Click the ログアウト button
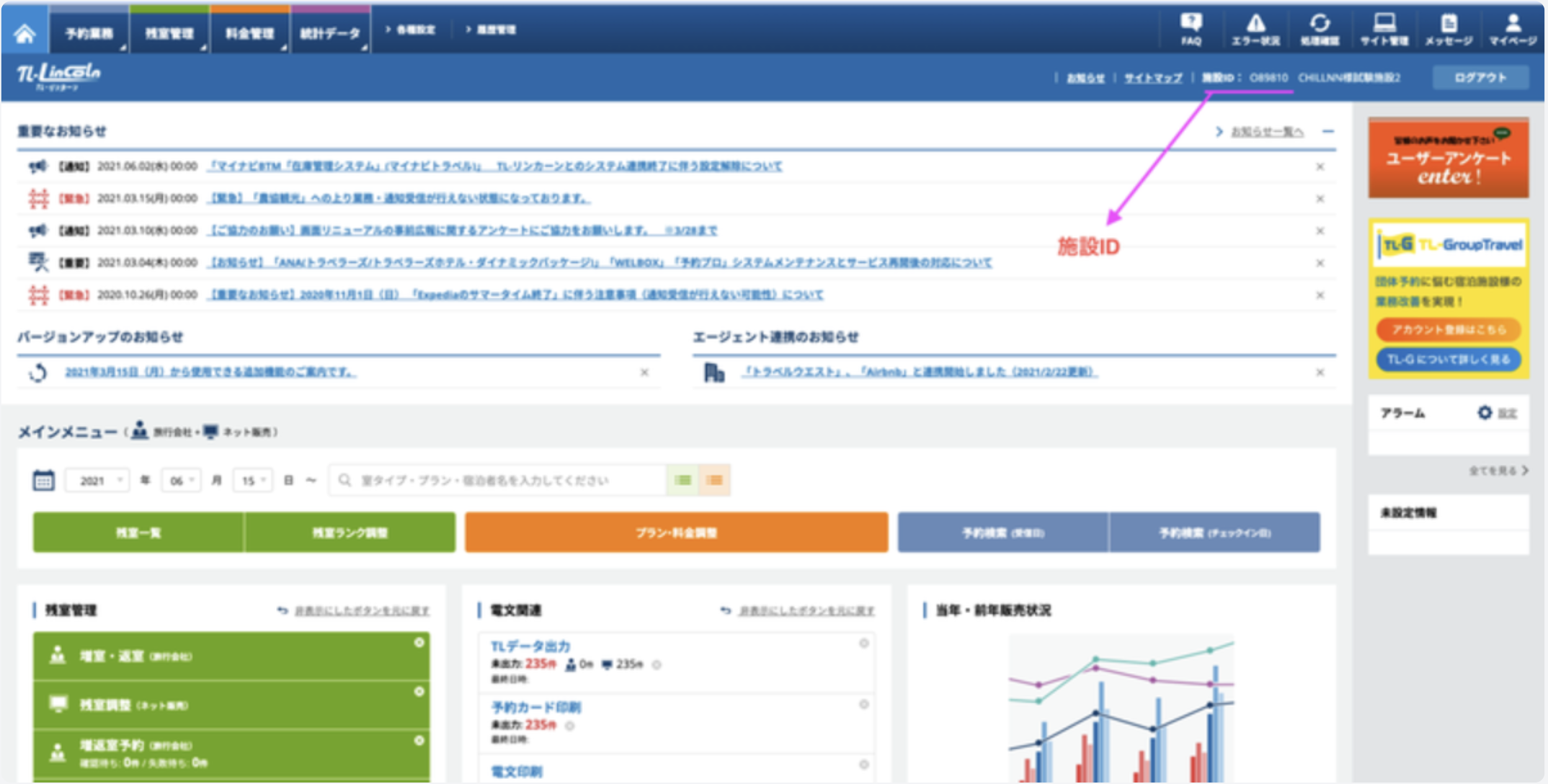 pos(1480,77)
